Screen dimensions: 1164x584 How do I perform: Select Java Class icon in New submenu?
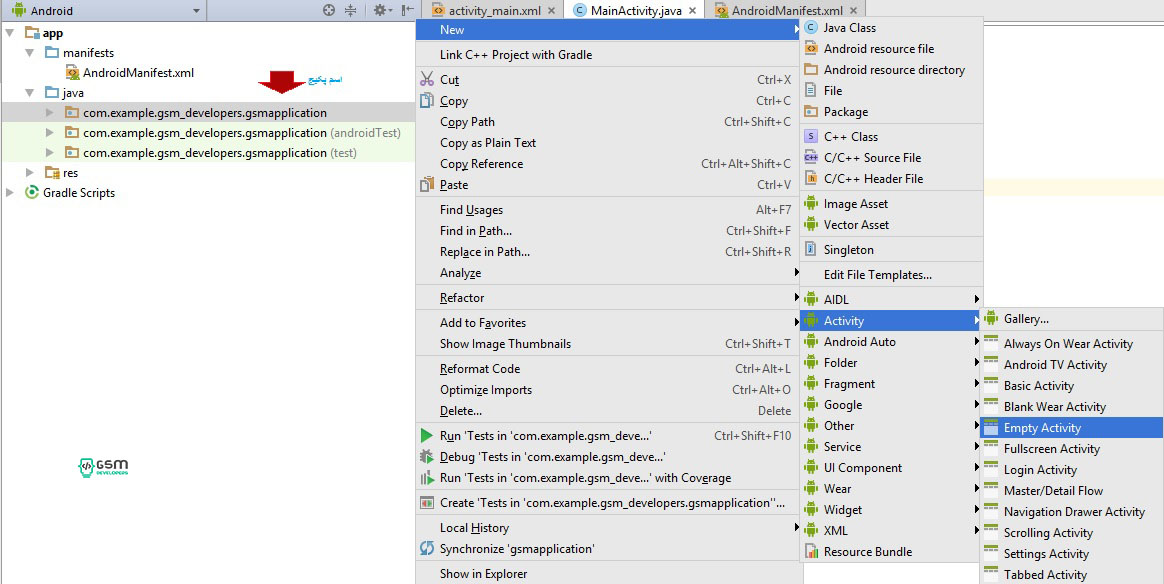(811, 27)
